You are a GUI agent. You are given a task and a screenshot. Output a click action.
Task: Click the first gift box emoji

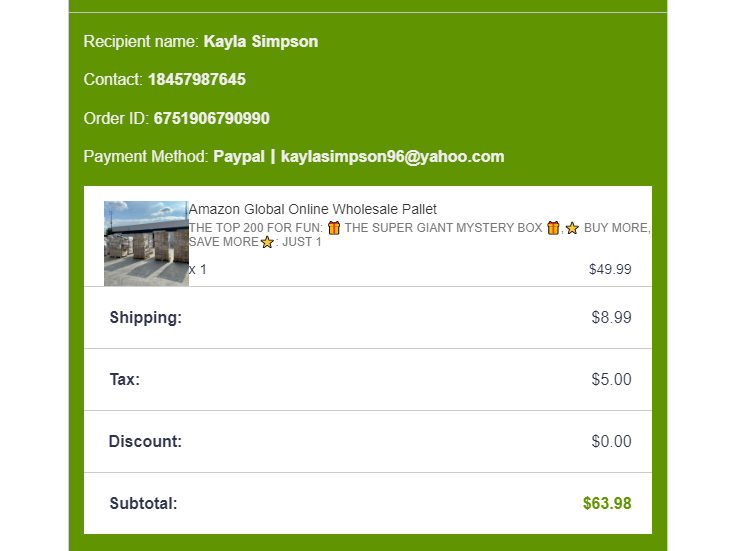(334, 228)
